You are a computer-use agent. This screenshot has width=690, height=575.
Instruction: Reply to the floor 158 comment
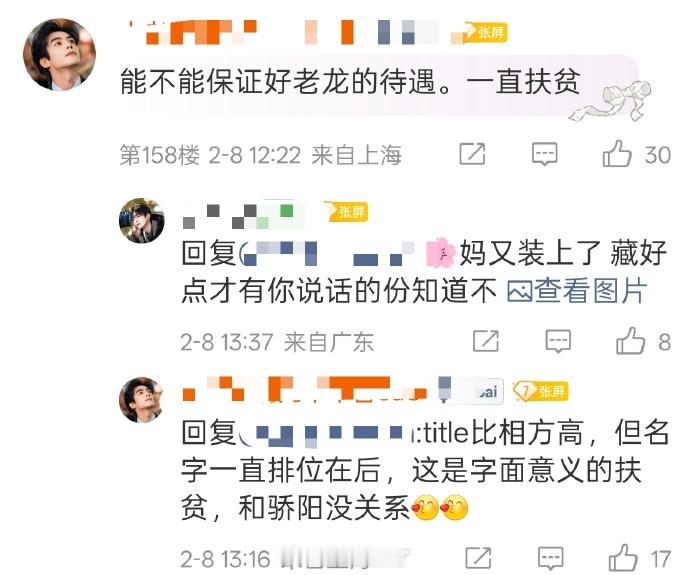pos(545,154)
